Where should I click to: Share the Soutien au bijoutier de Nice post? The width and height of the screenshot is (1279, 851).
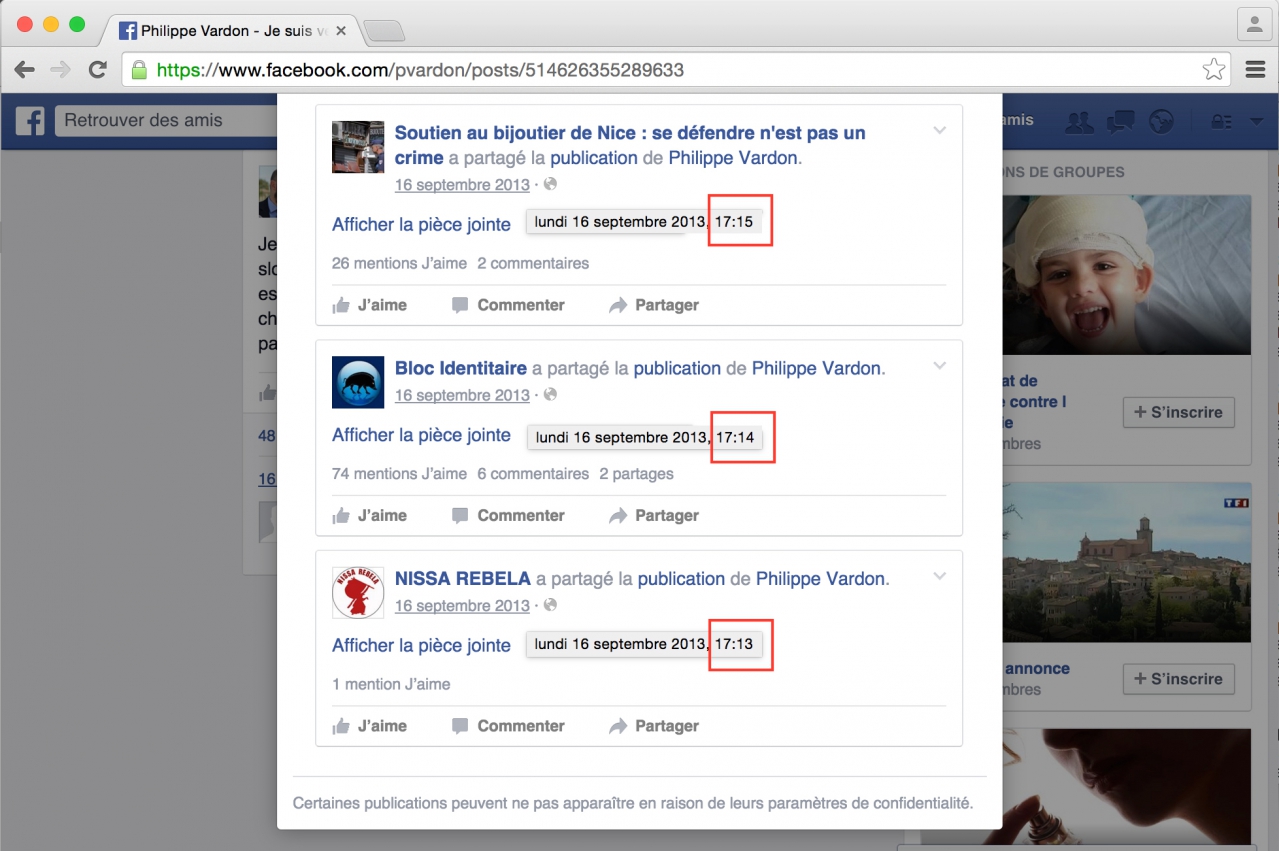(x=654, y=305)
